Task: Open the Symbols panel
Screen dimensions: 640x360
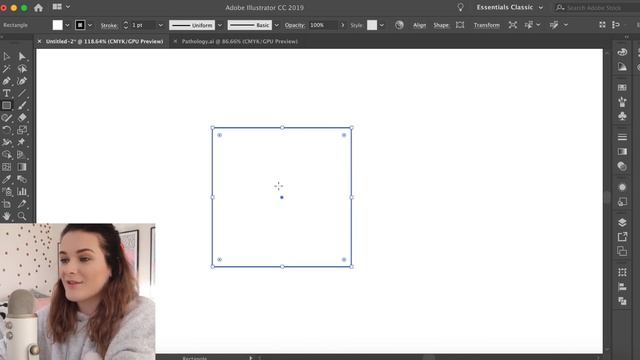Action: [x=622, y=116]
